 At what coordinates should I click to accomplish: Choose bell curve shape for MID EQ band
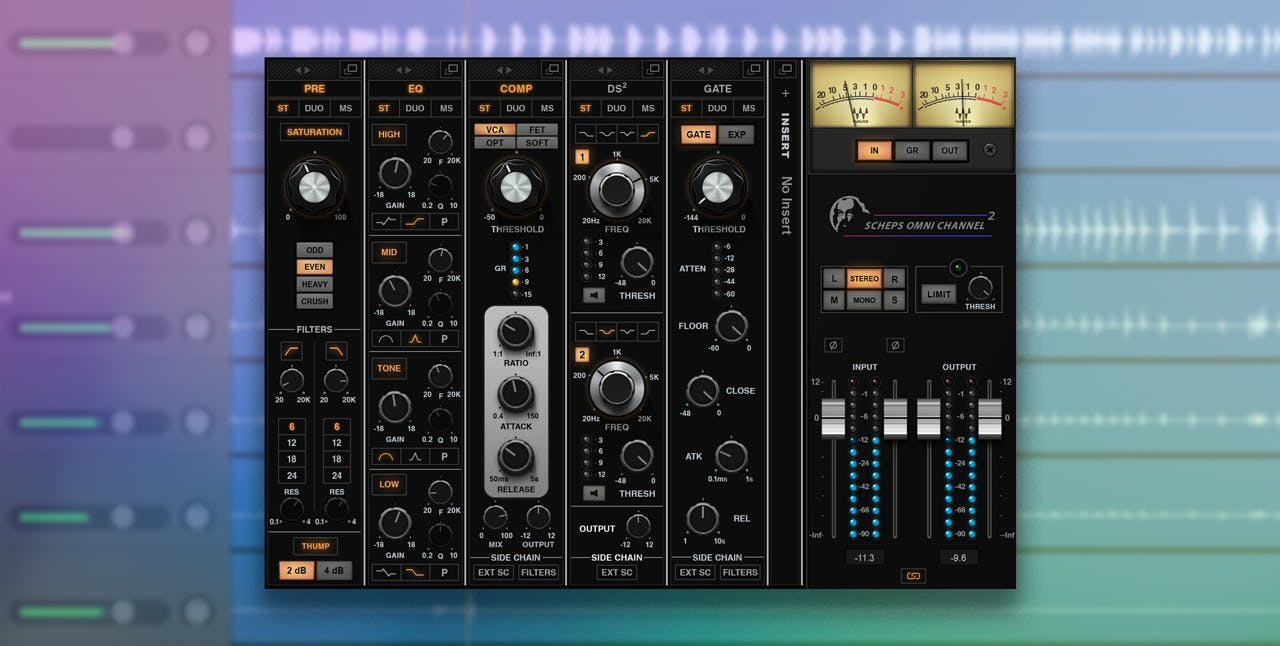point(414,339)
